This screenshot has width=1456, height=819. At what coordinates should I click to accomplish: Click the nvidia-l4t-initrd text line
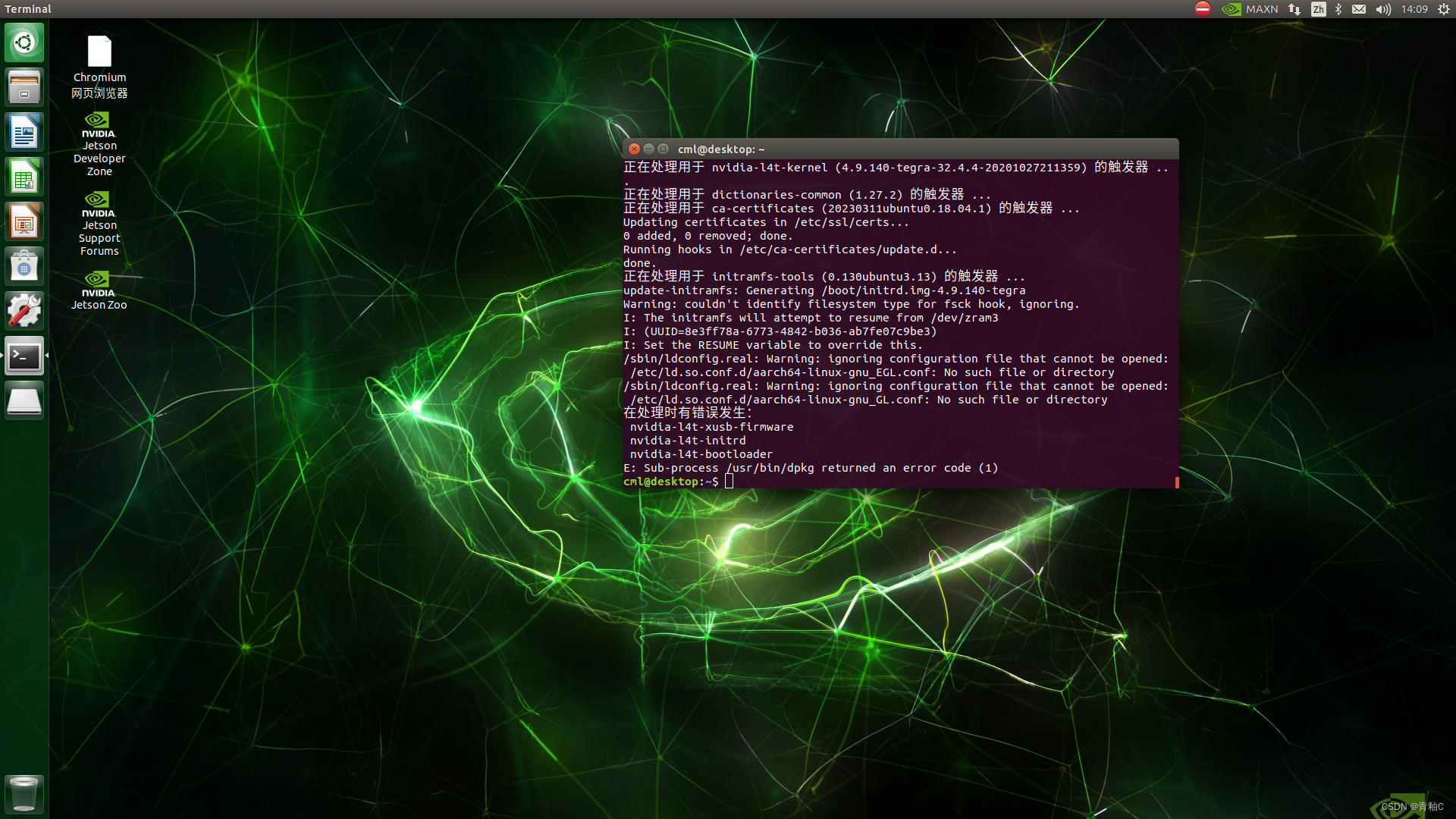tap(688, 441)
